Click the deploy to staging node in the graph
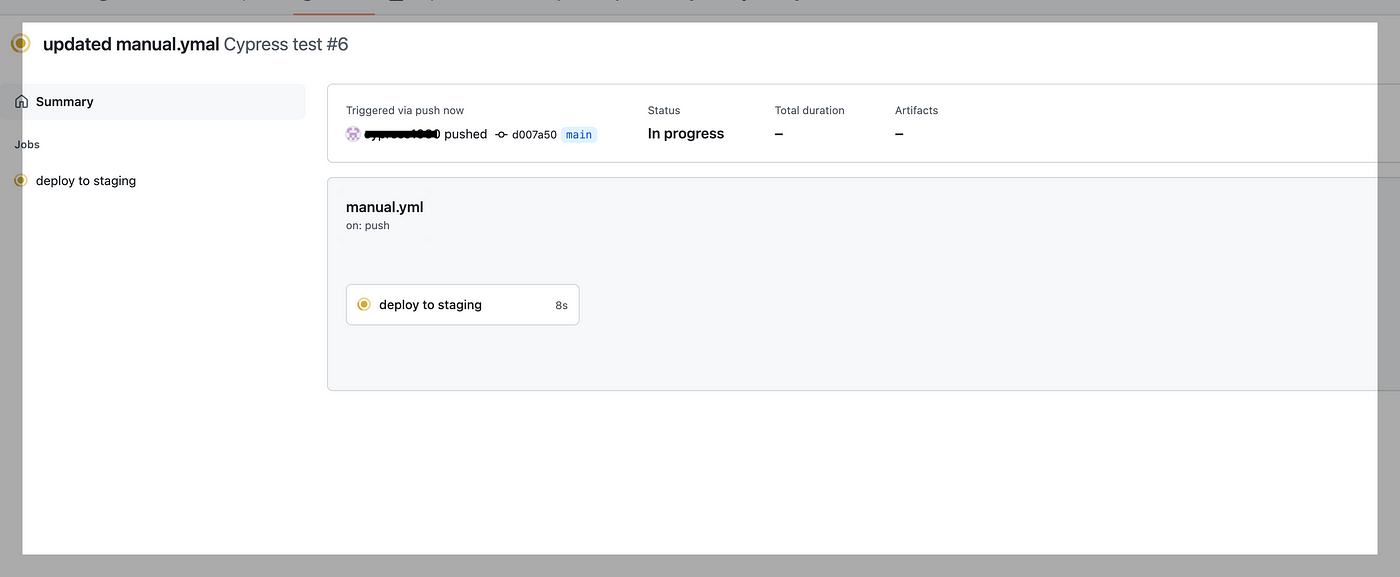 [x=430, y=304]
